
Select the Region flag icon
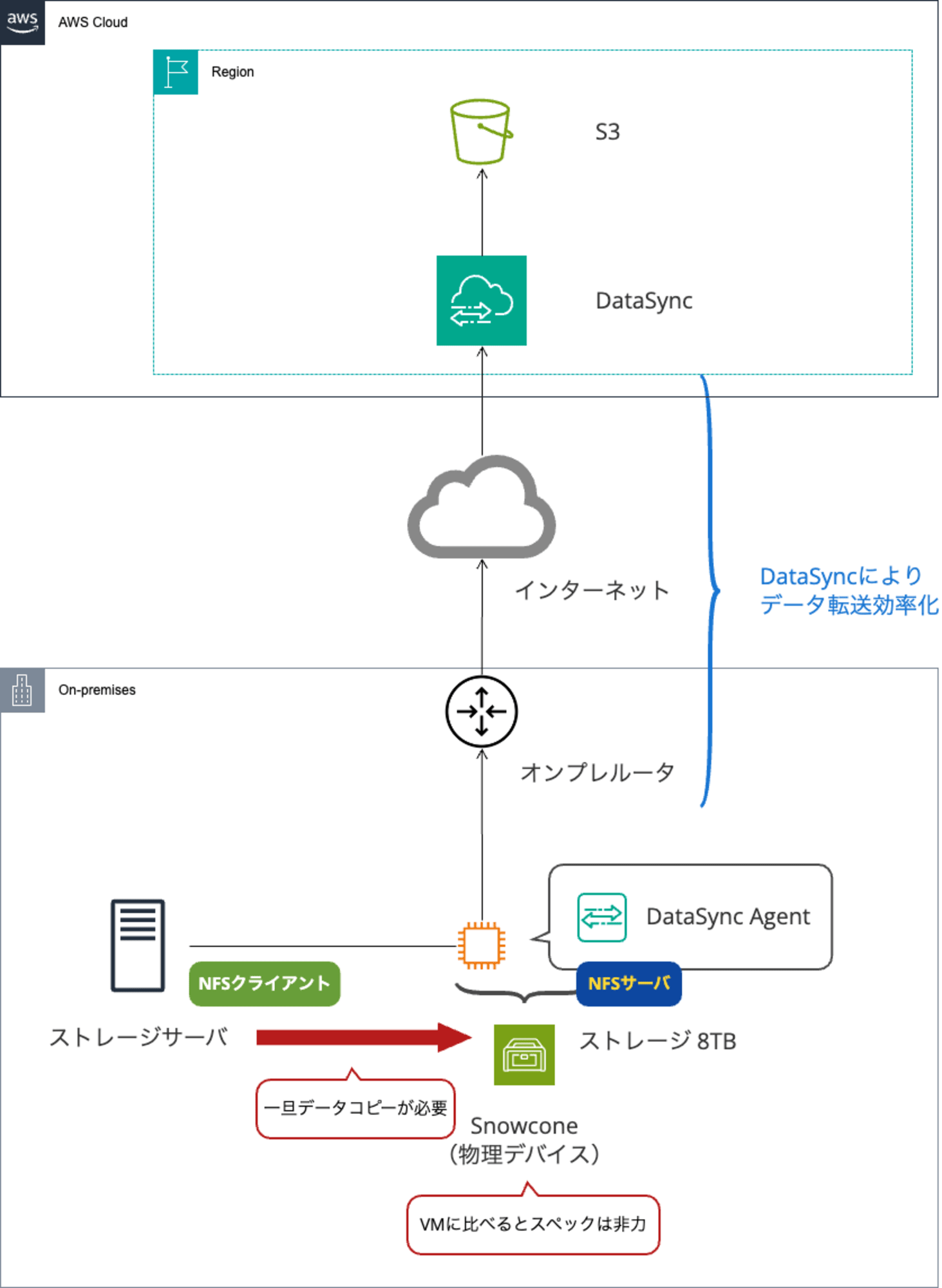tap(176, 72)
